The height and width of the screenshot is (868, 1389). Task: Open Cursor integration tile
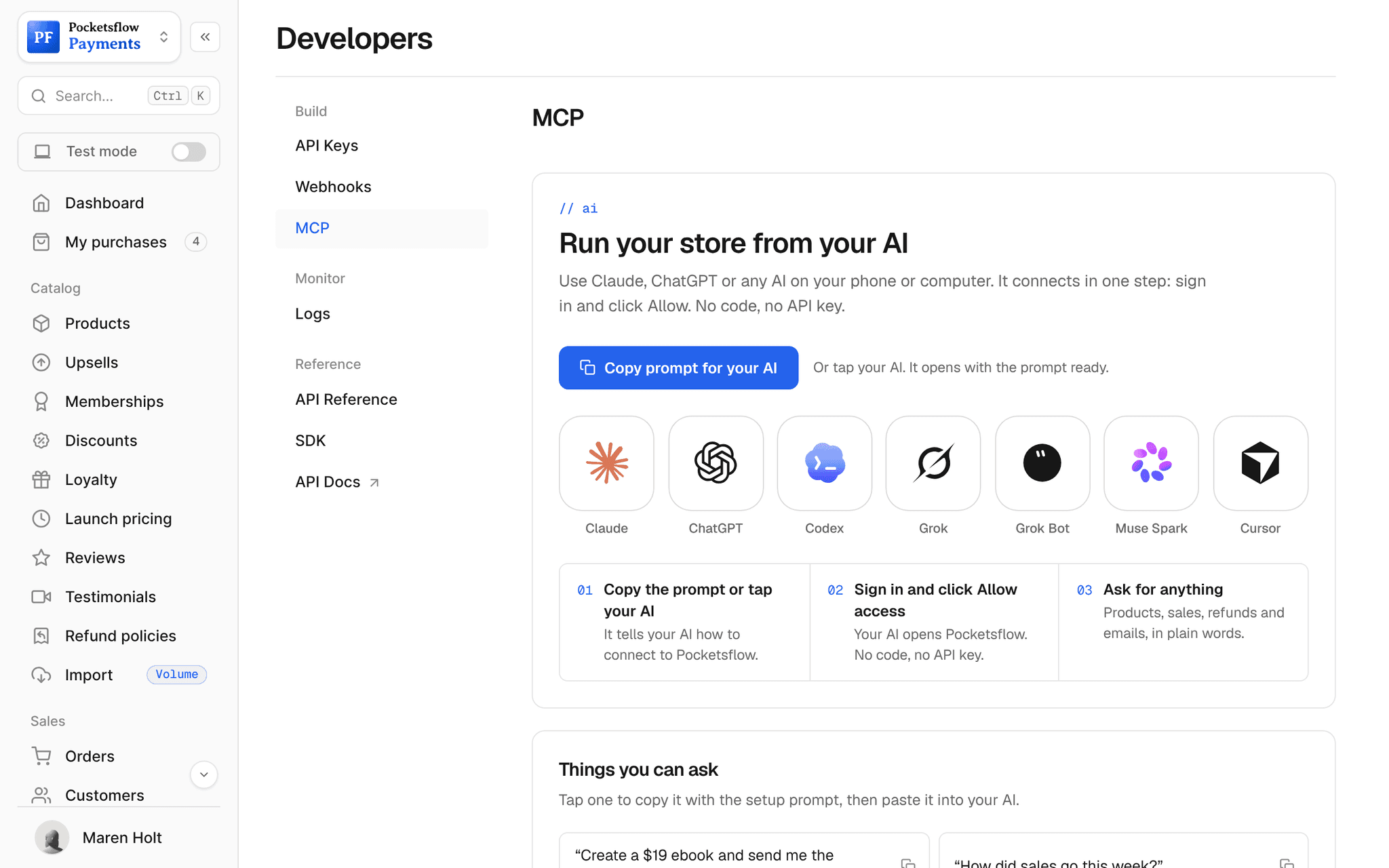1260,463
